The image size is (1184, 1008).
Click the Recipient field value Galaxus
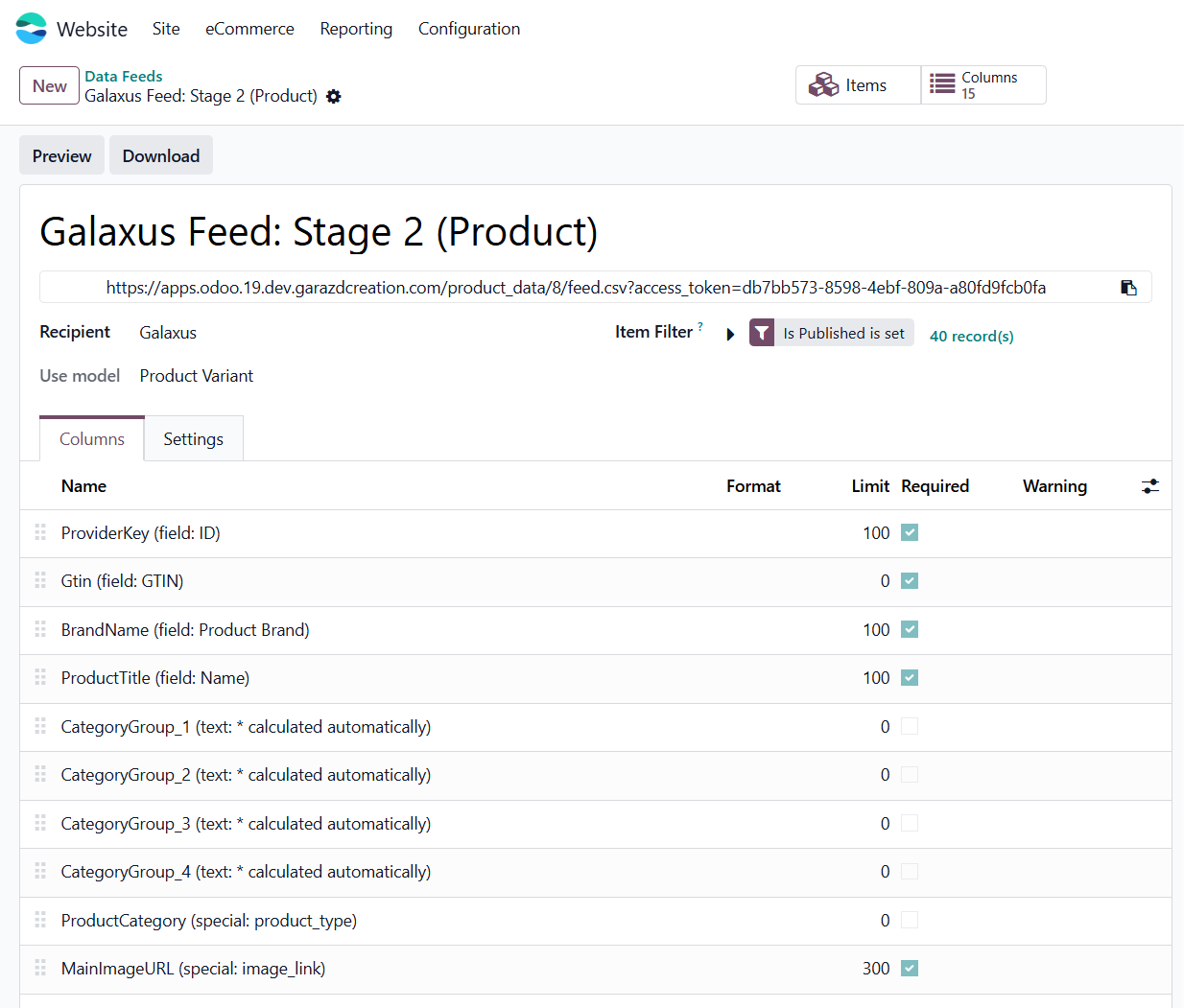tap(168, 333)
